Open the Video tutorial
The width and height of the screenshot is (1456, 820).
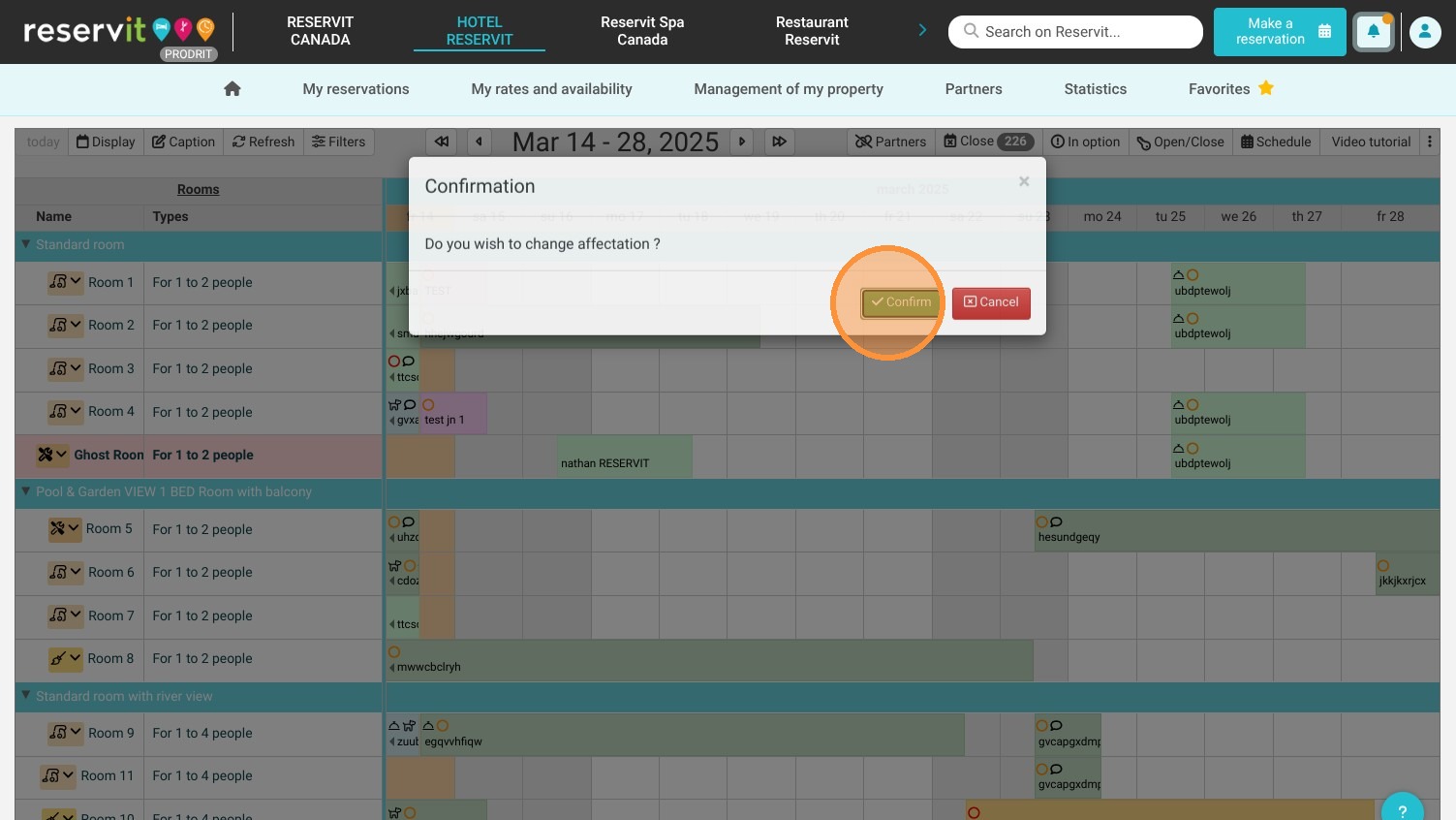click(x=1371, y=142)
